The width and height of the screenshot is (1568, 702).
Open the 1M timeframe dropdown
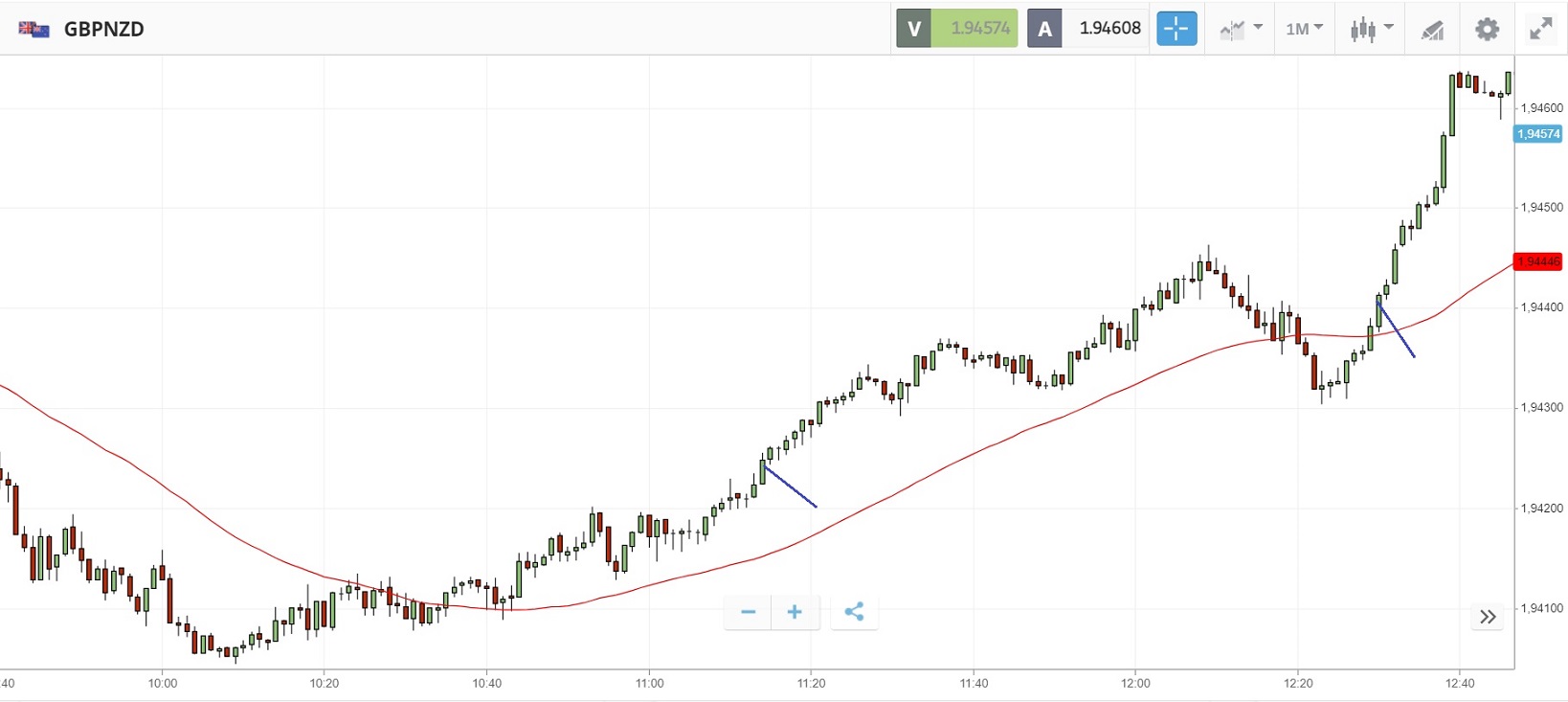tap(1304, 29)
